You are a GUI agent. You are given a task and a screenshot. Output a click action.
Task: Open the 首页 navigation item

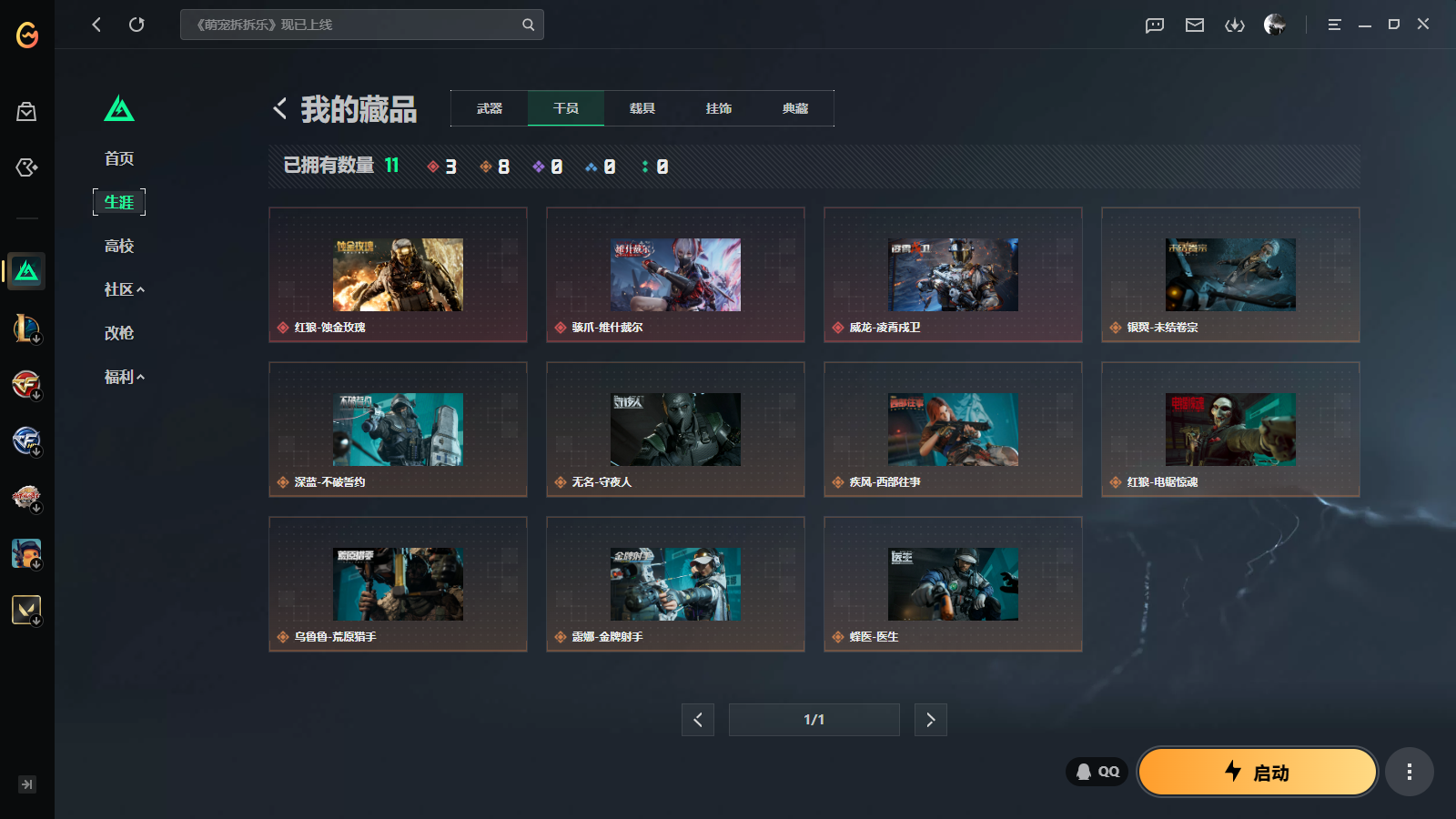click(x=119, y=158)
